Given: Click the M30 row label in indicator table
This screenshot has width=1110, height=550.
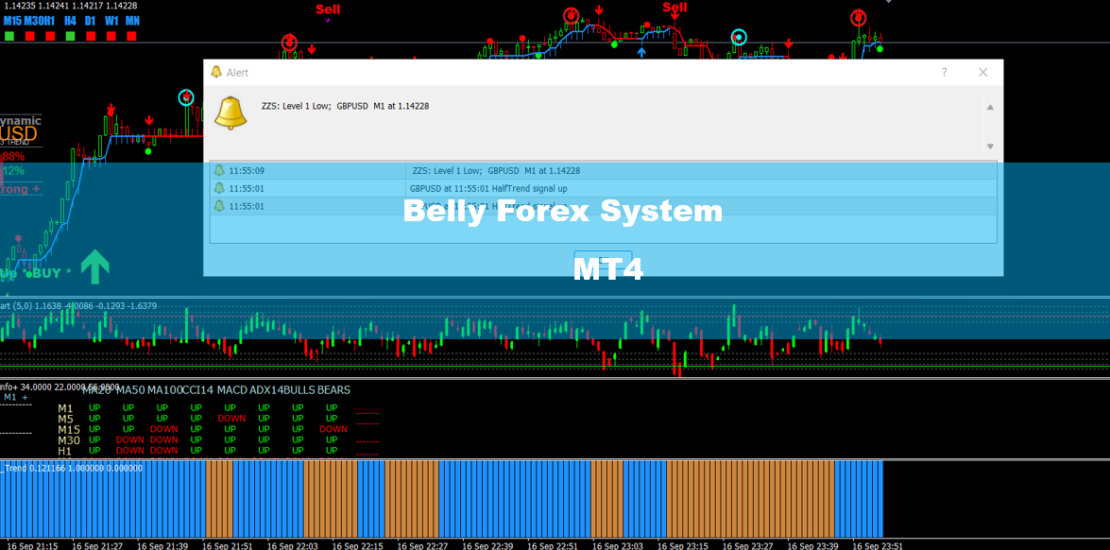Looking at the screenshot, I should 69,440.
